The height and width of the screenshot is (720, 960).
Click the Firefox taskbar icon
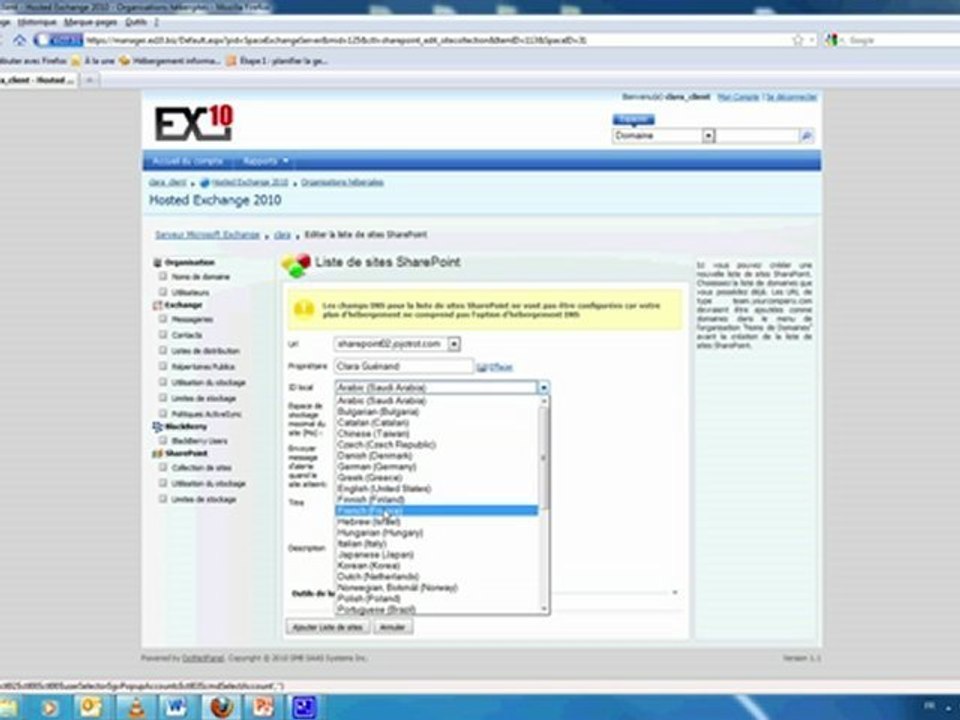(x=222, y=707)
